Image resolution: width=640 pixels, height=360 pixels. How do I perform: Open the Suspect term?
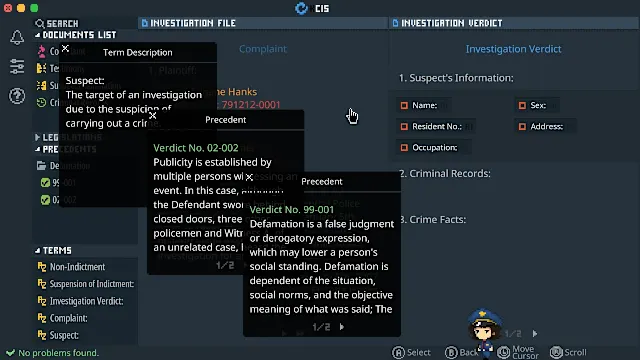(x=58, y=335)
